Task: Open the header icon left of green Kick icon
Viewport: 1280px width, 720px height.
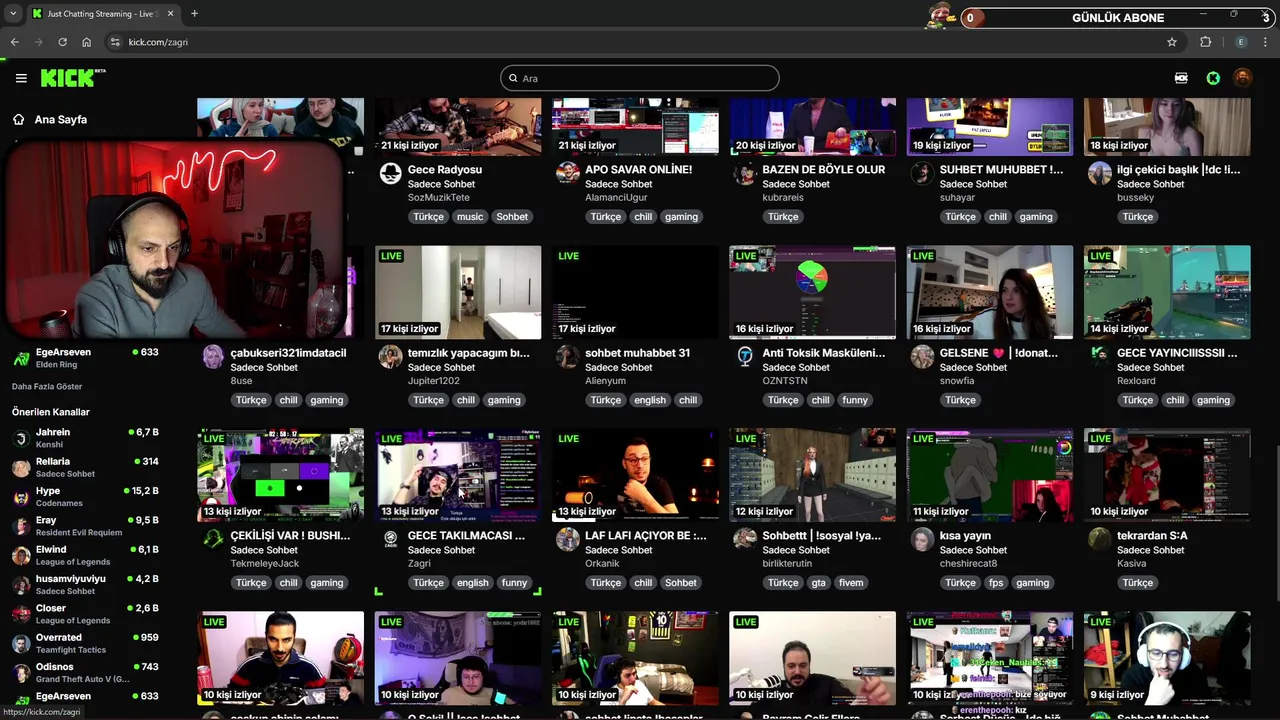Action: (1181, 78)
